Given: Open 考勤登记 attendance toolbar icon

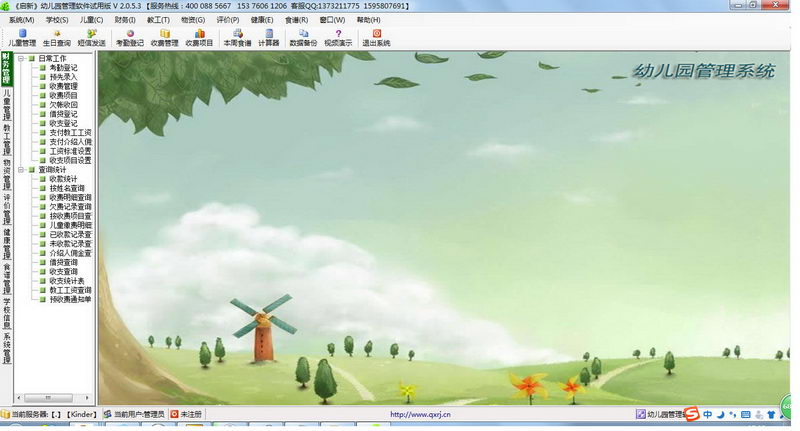Looking at the screenshot, I should click(130, 38).
